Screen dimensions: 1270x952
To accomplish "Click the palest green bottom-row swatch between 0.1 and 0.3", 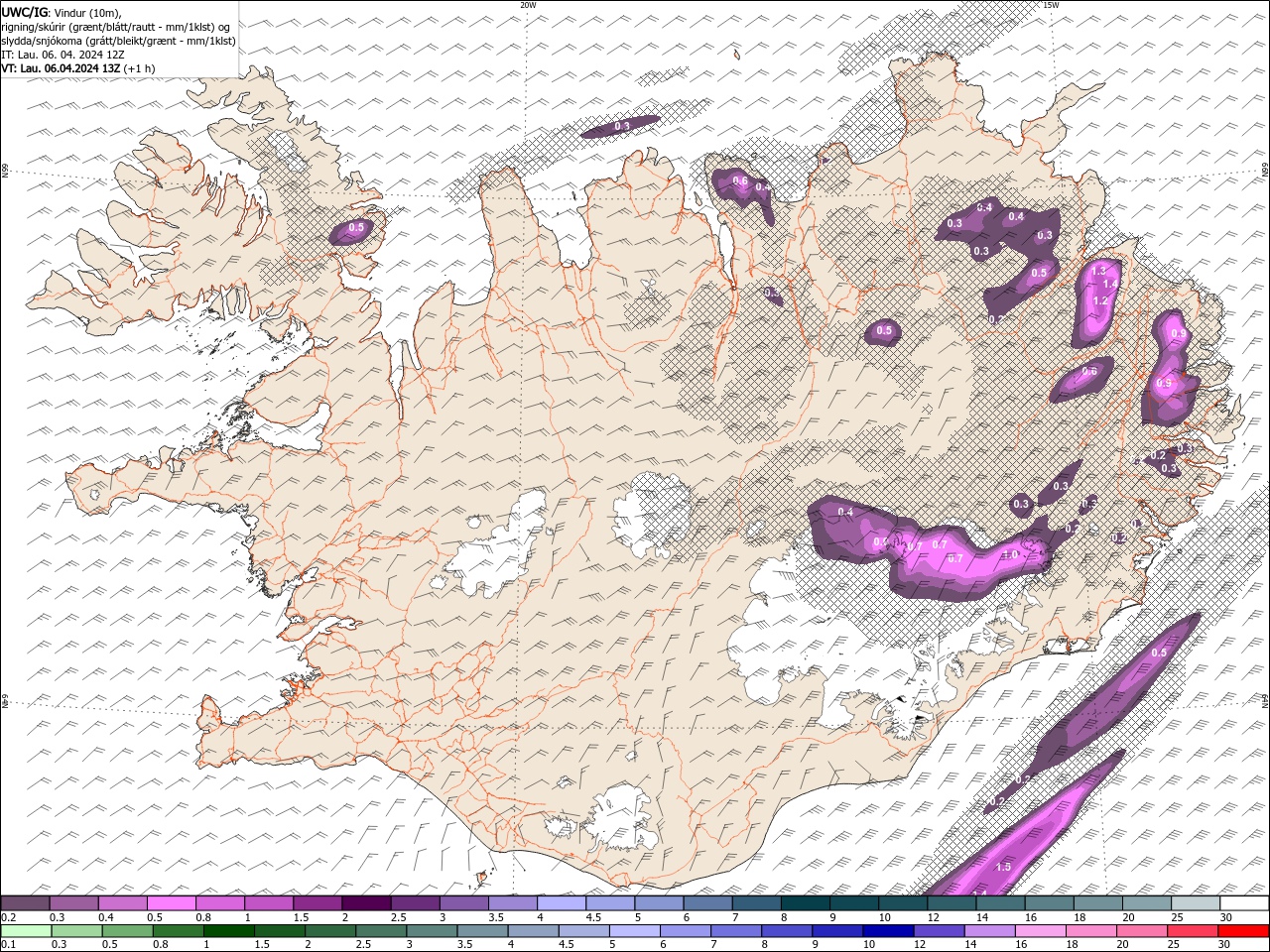I will [x=27, y=930].
